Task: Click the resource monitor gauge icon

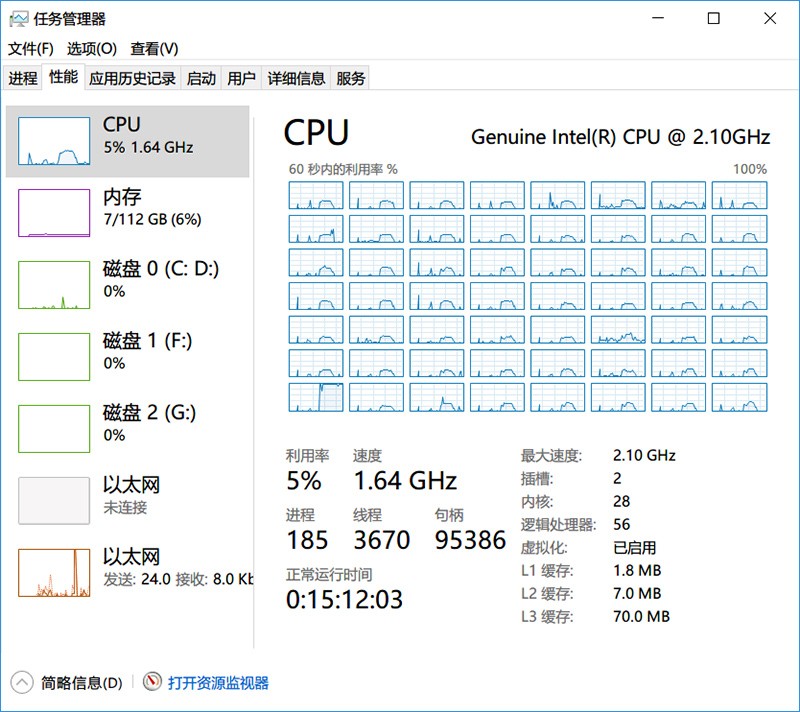Action: click(x=152, y=682)
